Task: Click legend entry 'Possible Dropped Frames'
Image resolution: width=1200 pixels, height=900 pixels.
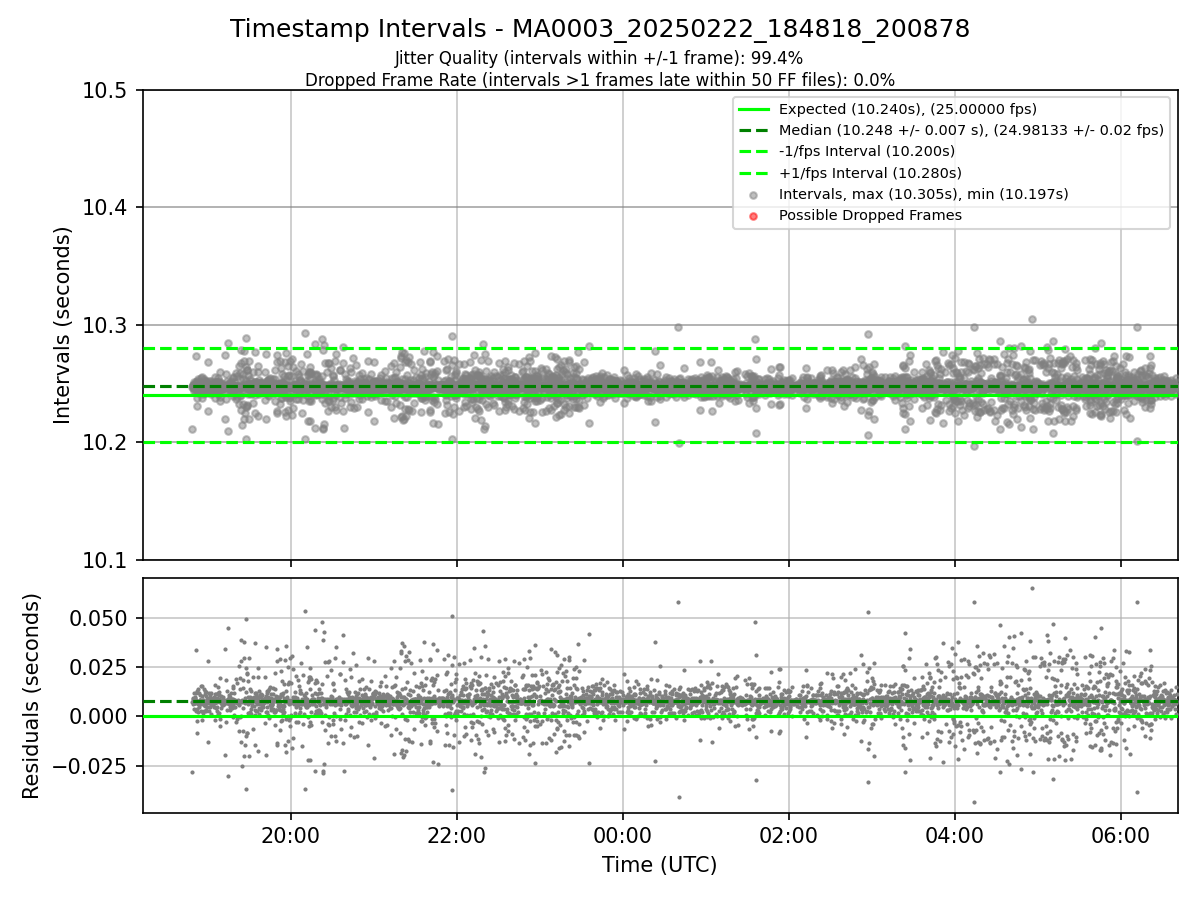Action: (x=870, y=215)
